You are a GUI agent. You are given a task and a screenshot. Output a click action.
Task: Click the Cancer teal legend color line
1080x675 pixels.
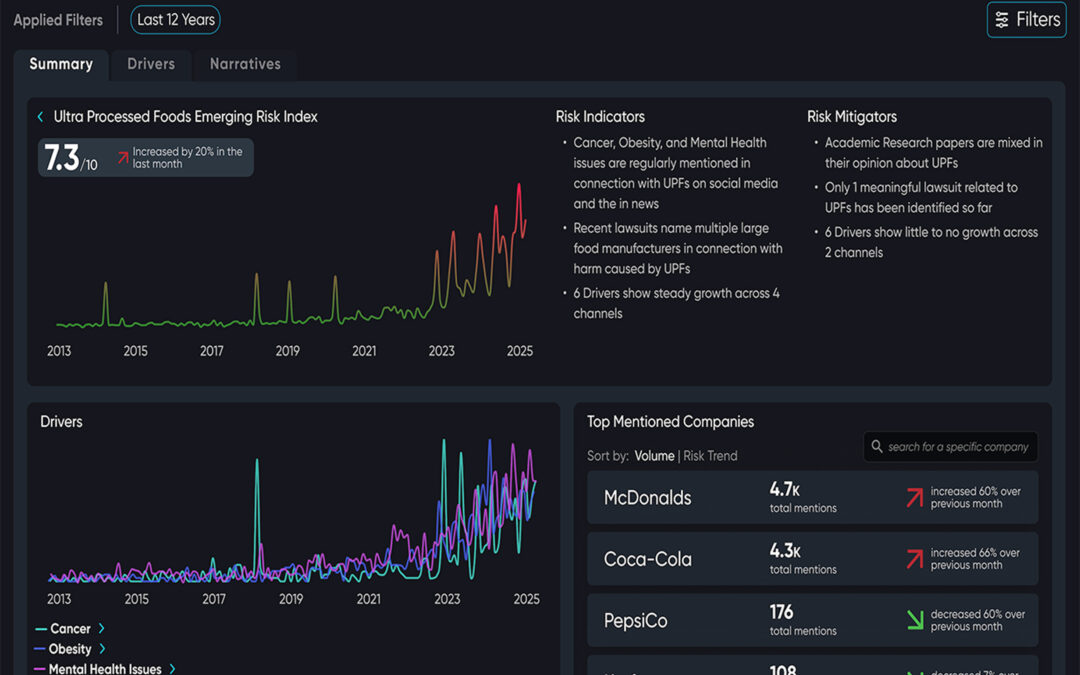click(41, 629)
